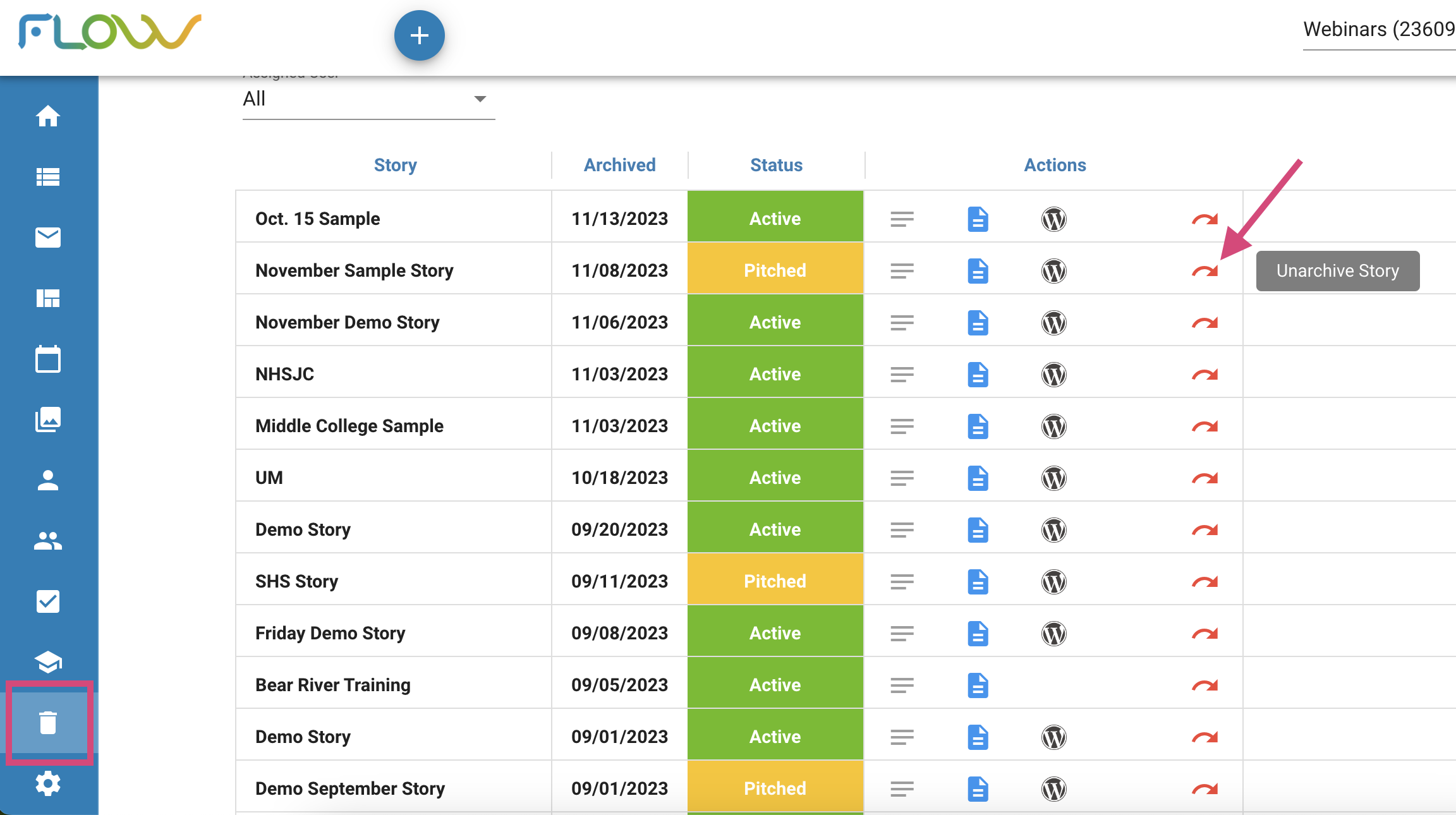
Task: Show details lines icon for Oct. 15 Sample
Action: click(x=902, y=219)
